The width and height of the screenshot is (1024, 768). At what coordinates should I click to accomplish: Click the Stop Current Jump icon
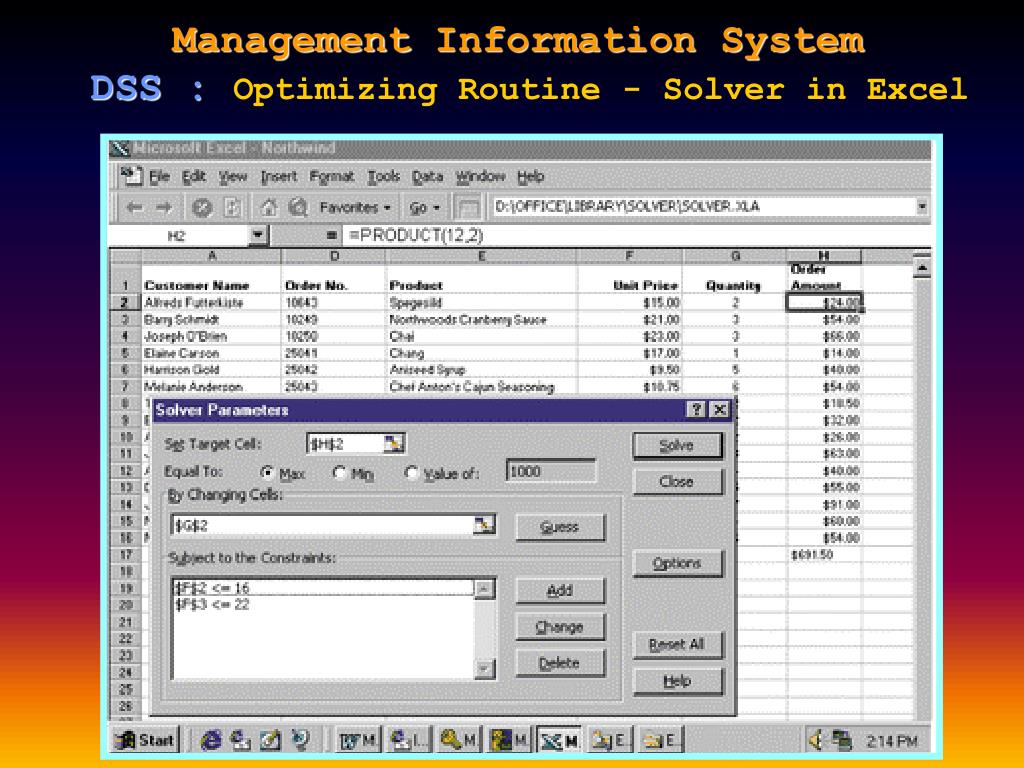[x=202, y=208]
